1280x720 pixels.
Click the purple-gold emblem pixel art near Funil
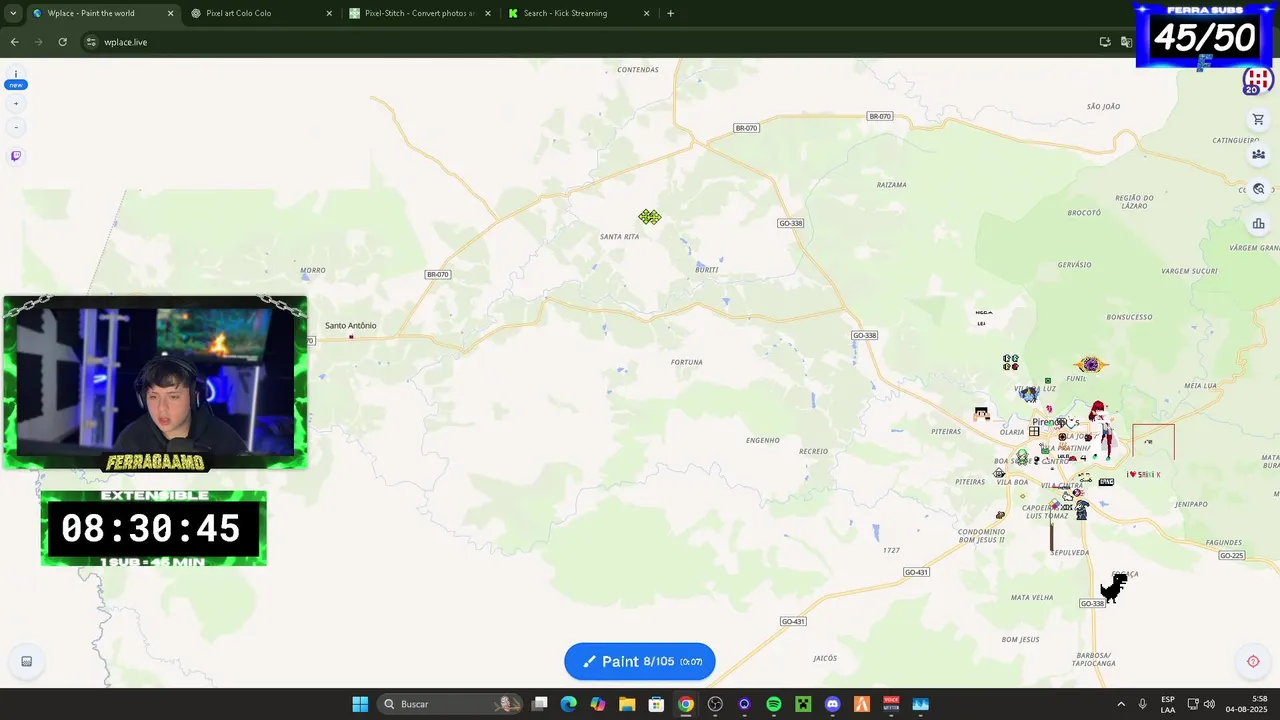tap(1090, 365)
